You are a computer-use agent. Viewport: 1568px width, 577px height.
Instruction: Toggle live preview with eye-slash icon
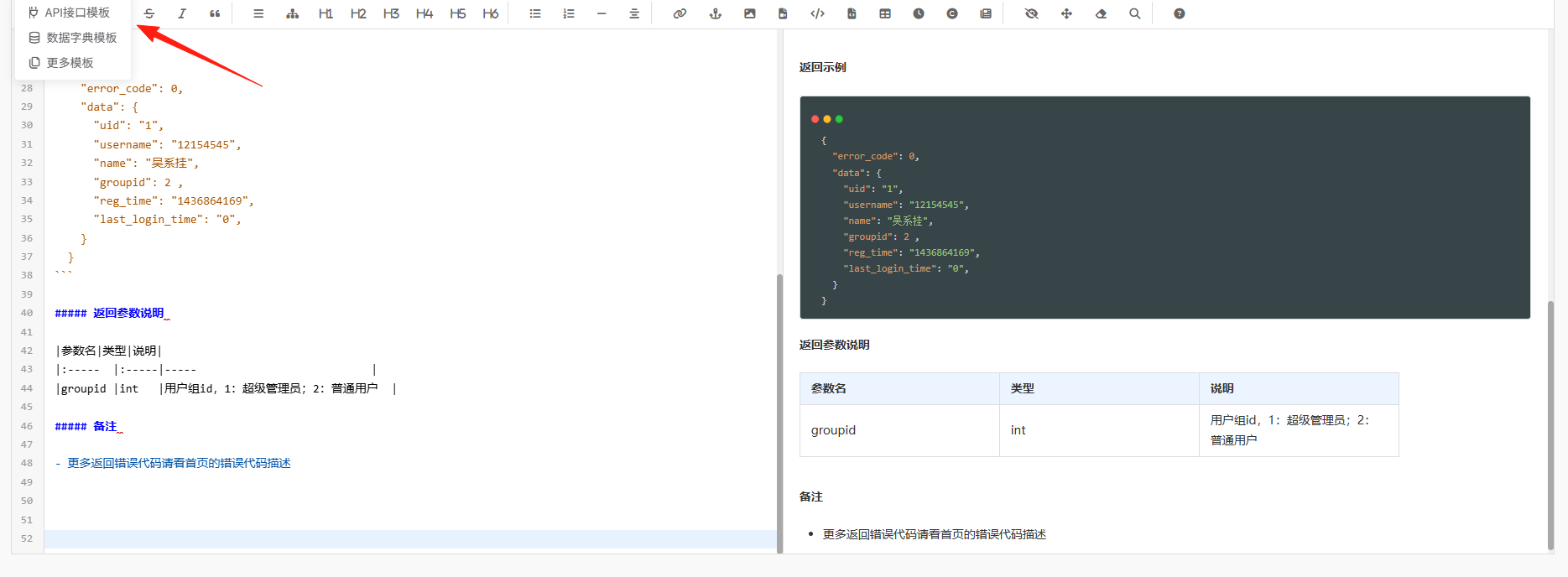(1032, 13)
